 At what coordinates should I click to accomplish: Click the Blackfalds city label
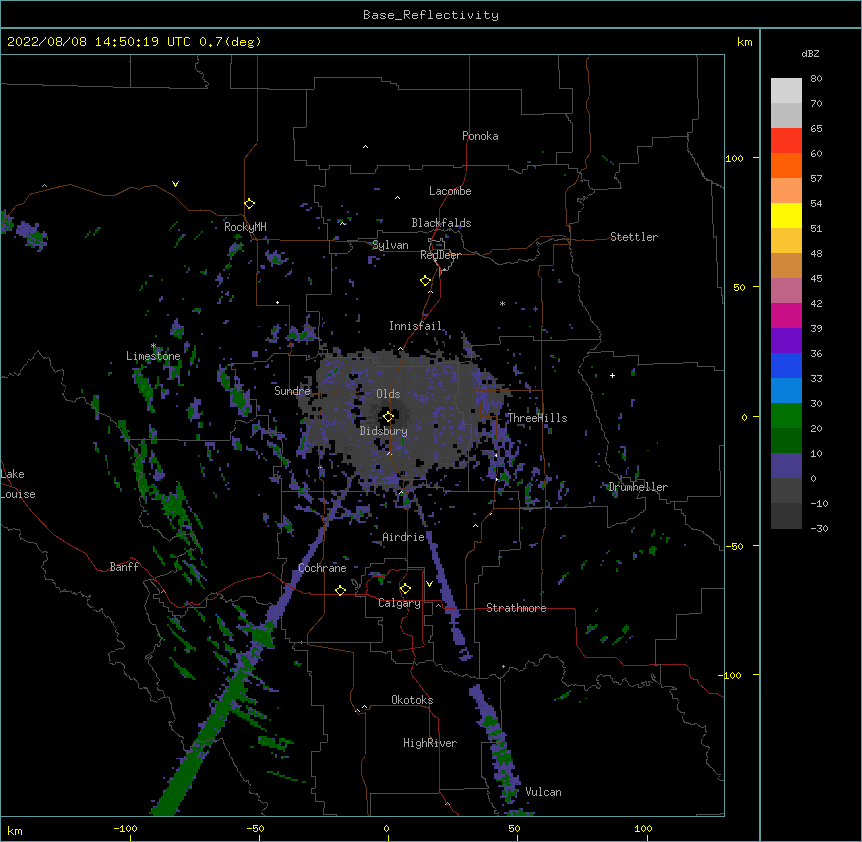441,223
